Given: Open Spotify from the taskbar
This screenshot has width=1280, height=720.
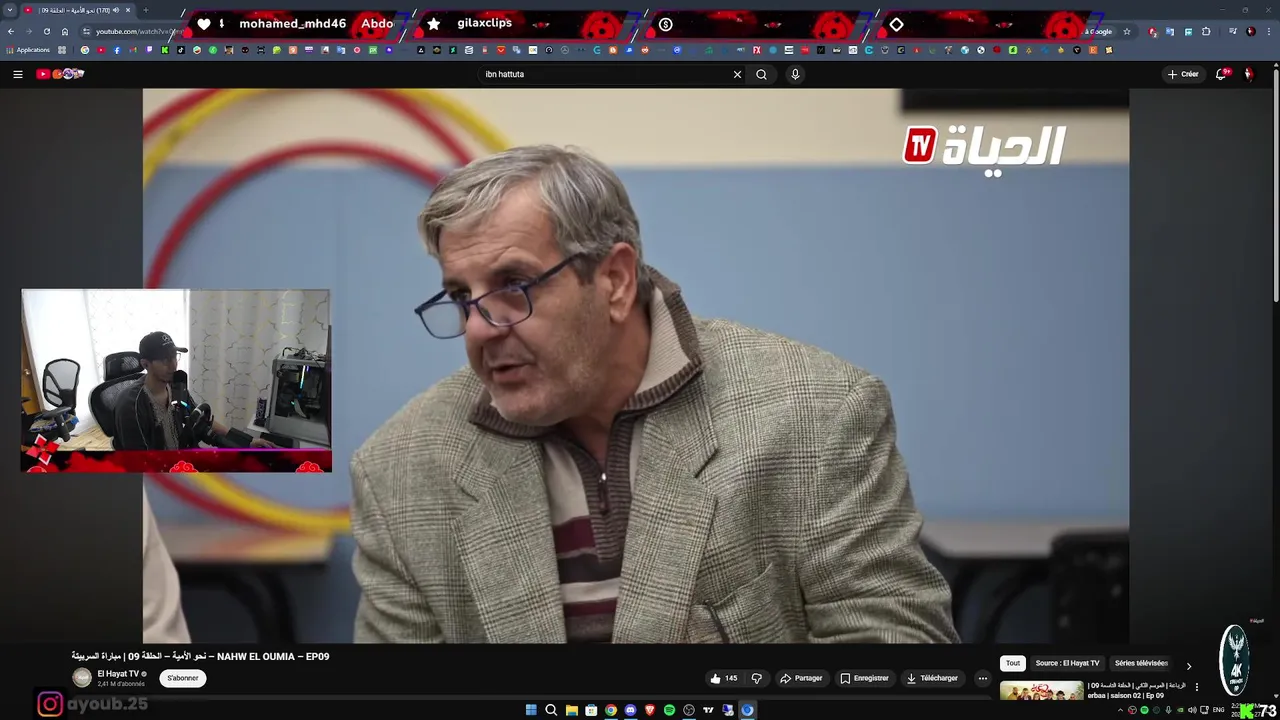Looking at the screenshot, I should pos(669,710).
